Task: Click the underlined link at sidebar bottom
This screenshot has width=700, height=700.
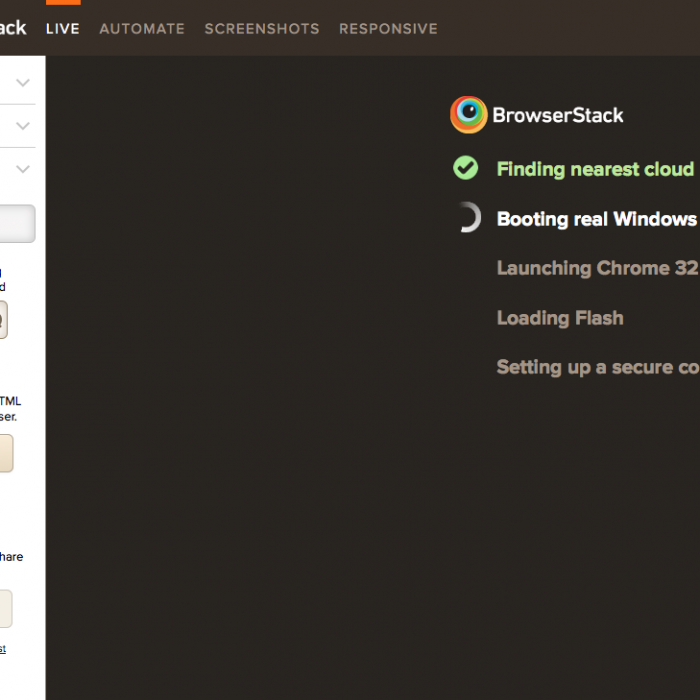Action: [3, 649]
